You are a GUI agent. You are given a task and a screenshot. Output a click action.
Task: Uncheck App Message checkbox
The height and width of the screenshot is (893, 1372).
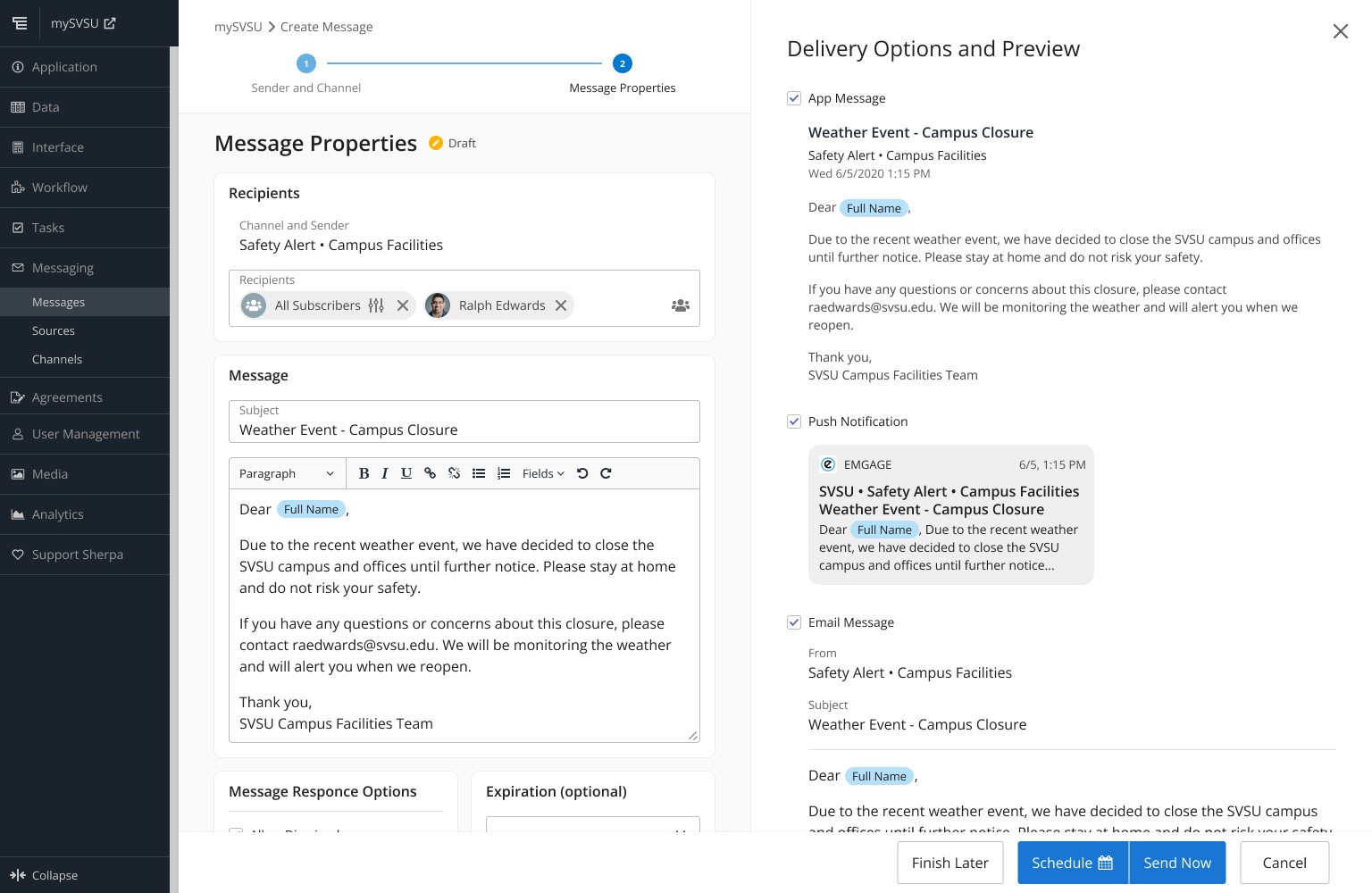[794, 98]
